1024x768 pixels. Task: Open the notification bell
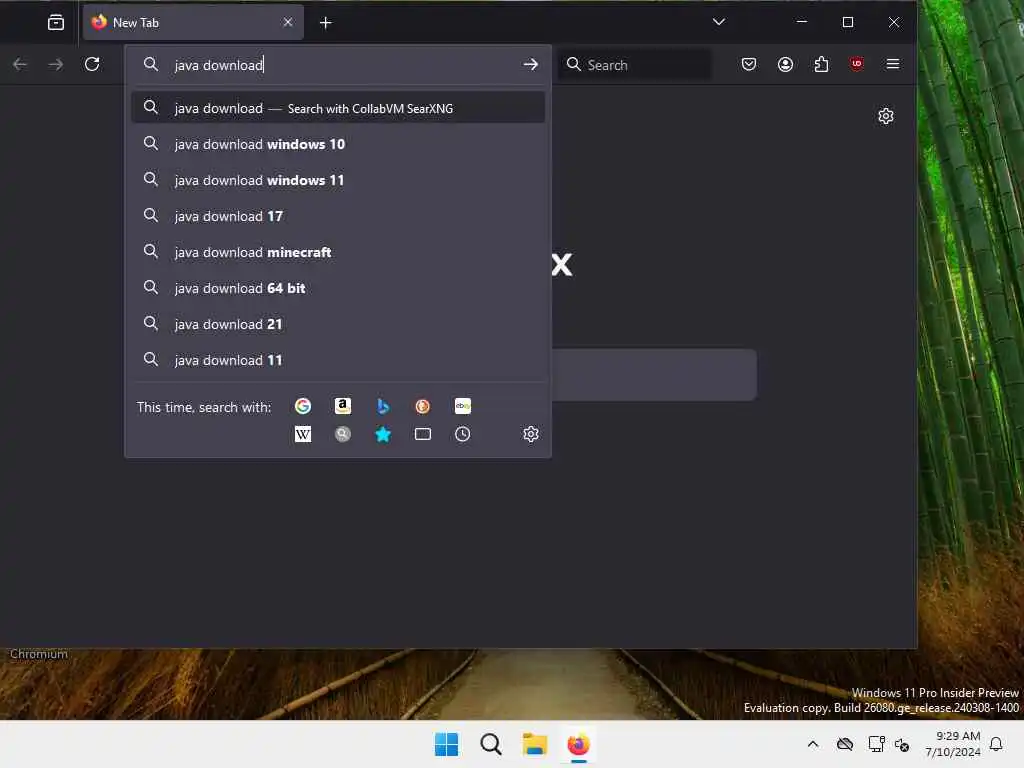[996, 744]
